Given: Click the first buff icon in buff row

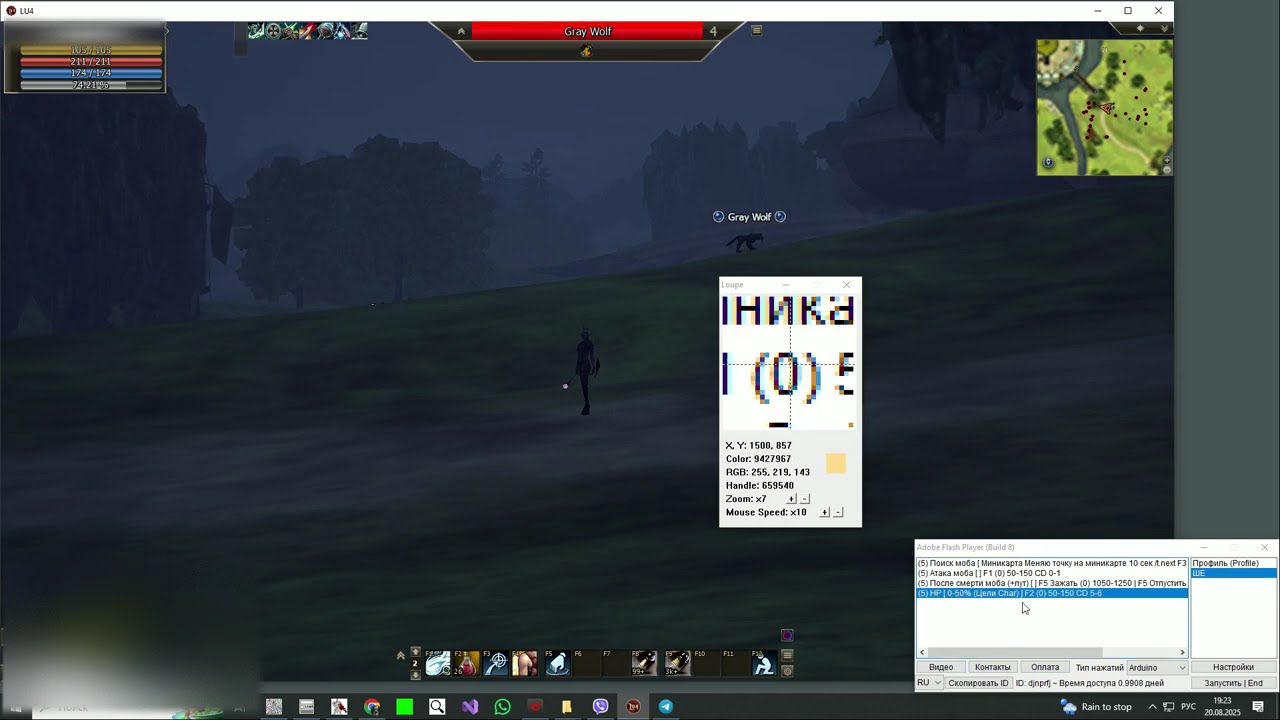Looking at the screenshot, I should [256, 31].
